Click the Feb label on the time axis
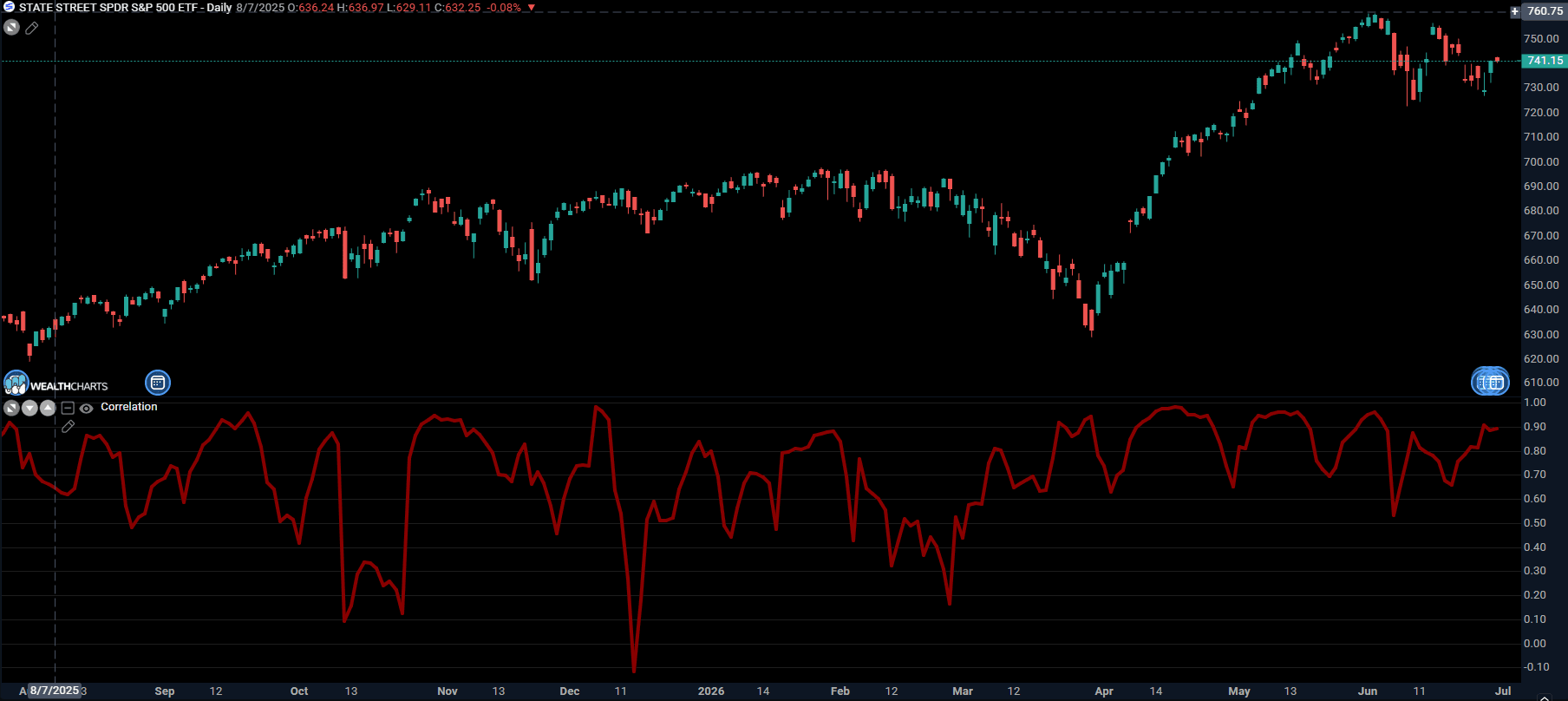Screen dimensions: 1568x701 pyautogui.click(x=840, y=691)
